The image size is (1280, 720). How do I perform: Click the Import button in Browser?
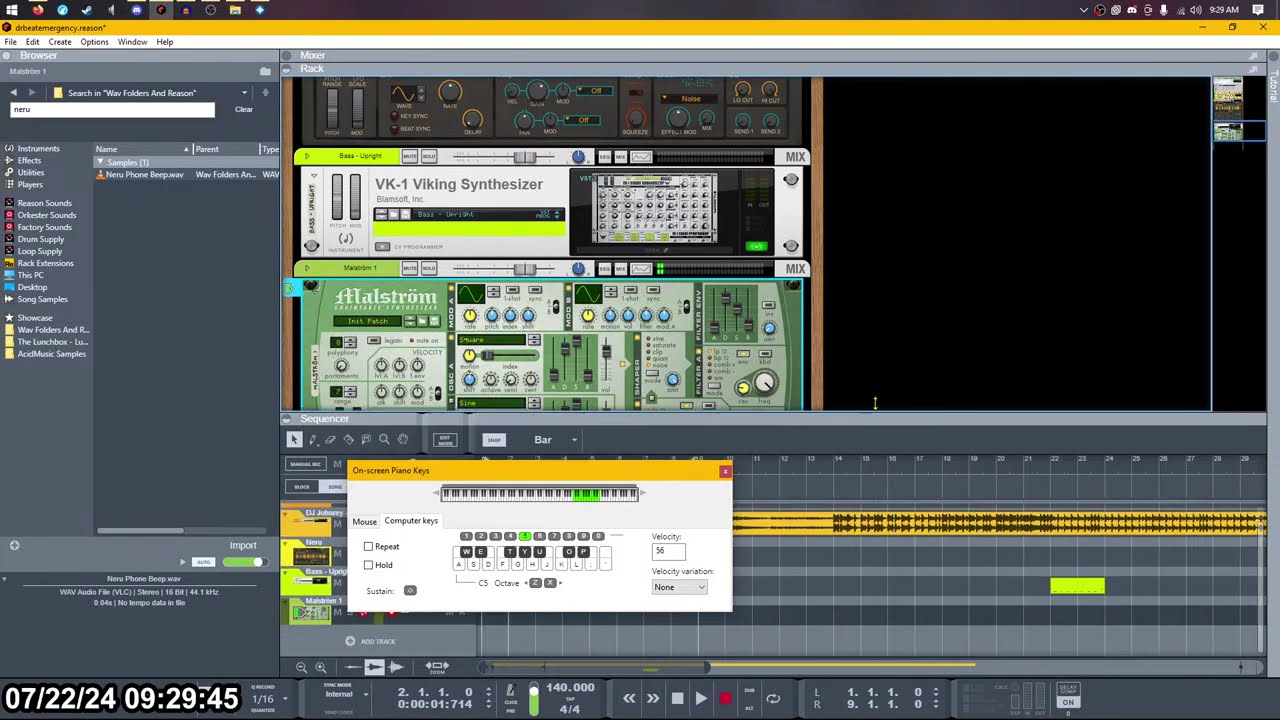point(243,546)
